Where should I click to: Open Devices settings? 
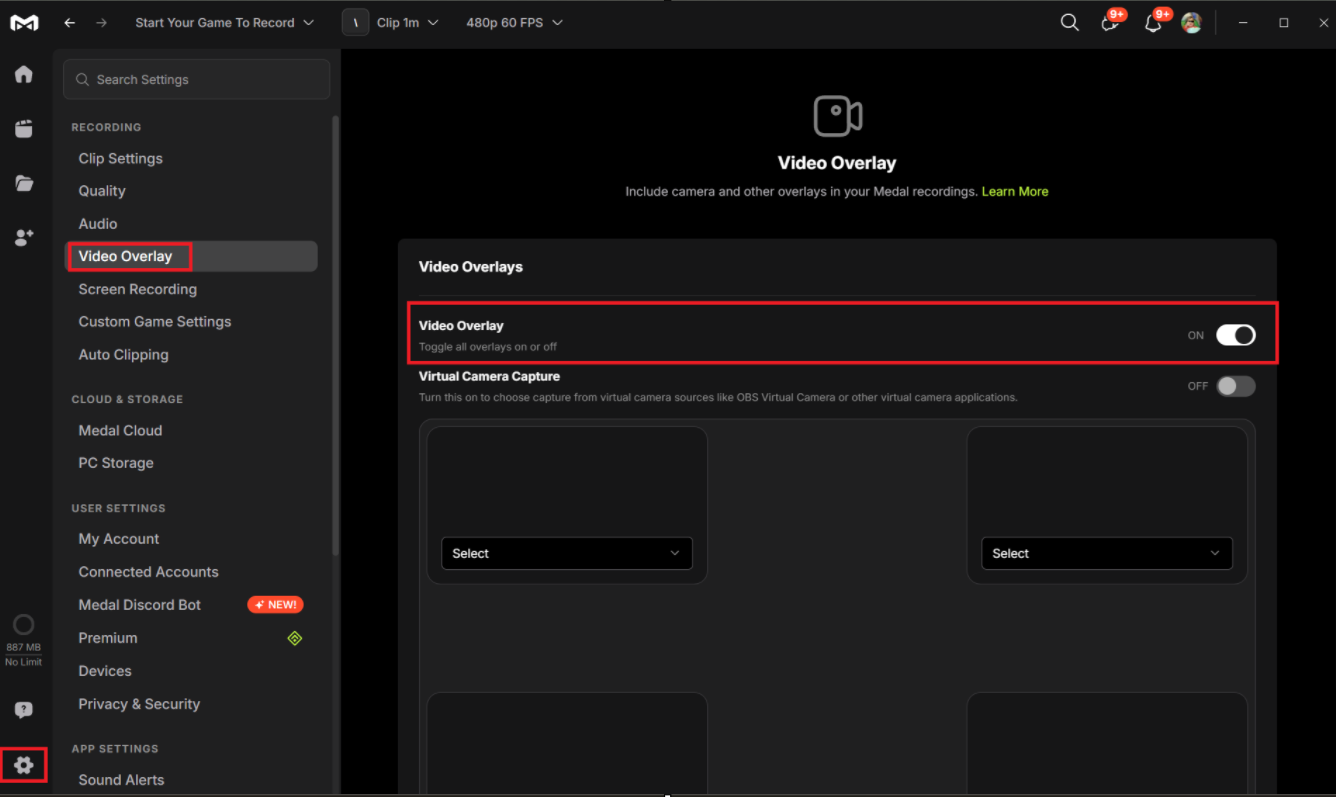[x=191, y=671]
